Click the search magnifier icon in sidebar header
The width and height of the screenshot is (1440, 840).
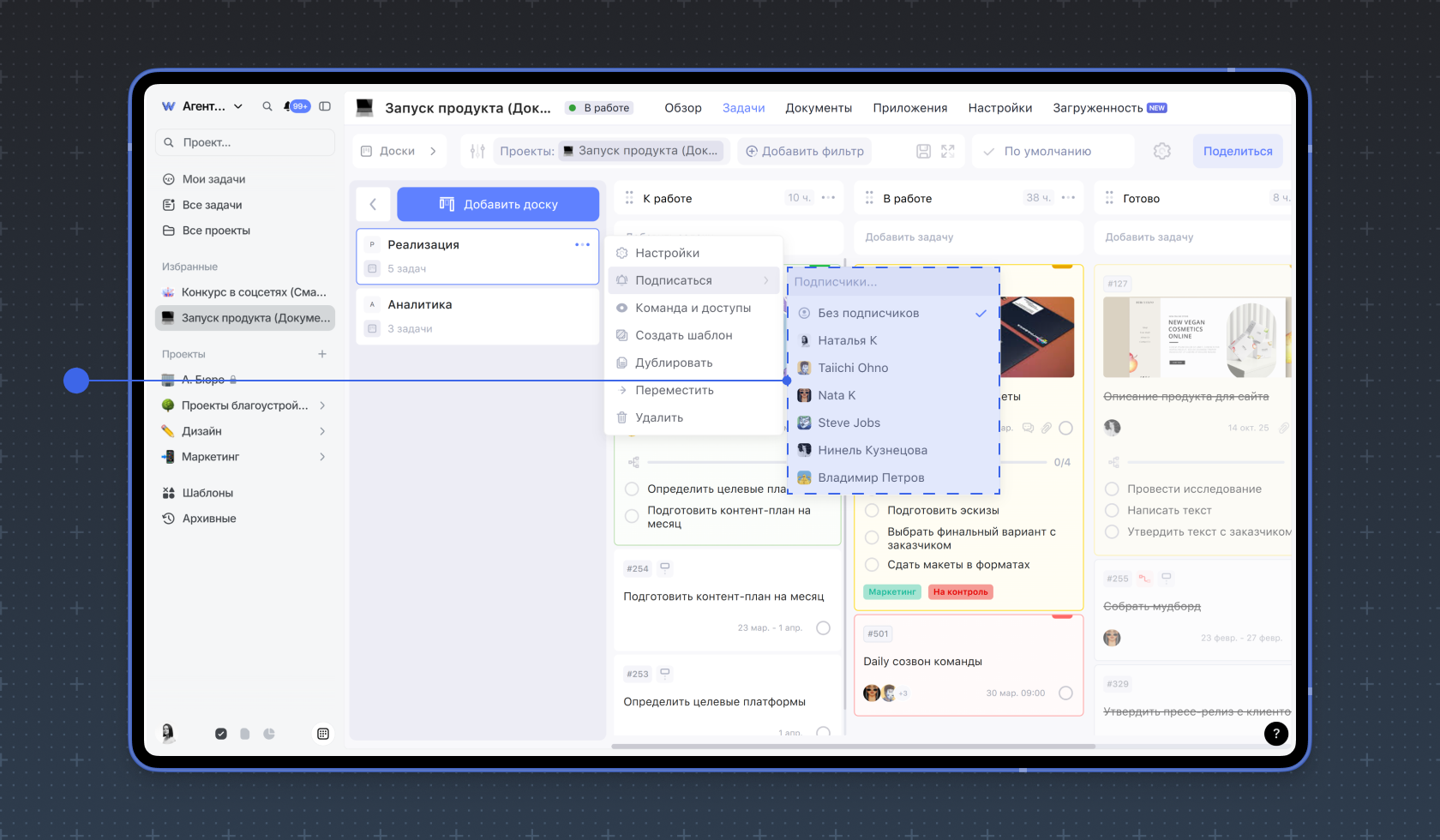(267, 106)
